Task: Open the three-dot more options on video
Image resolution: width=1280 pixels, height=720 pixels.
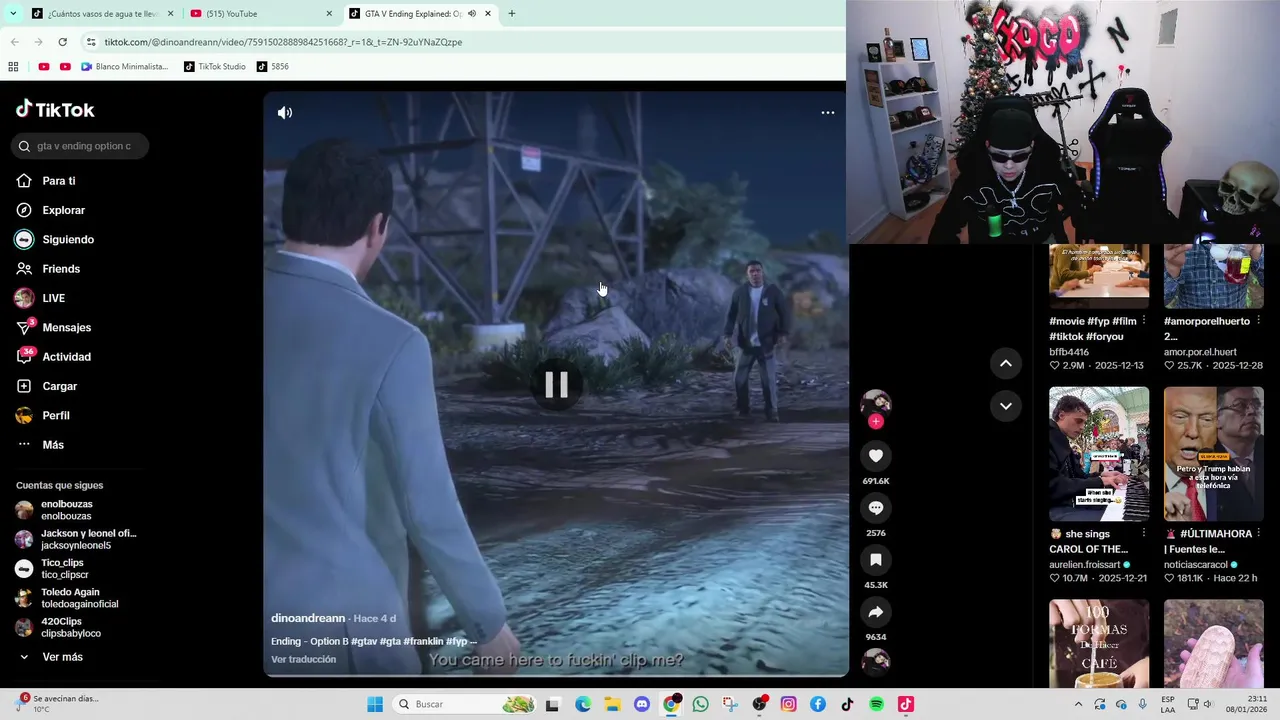Action: pos(828,113)
